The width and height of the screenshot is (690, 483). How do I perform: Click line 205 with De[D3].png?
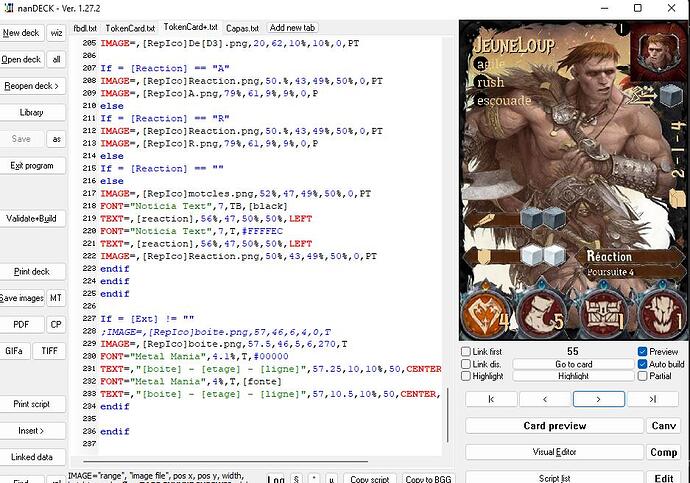coord(230,43)
